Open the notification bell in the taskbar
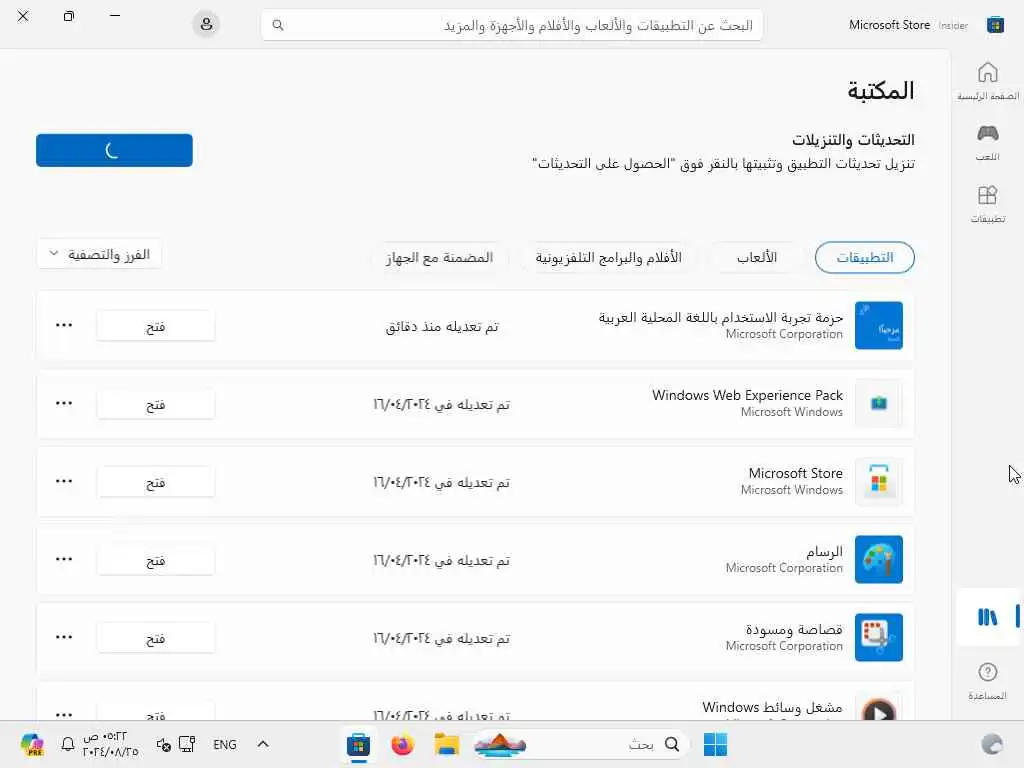1024x768 pixels. click(68, 744)
